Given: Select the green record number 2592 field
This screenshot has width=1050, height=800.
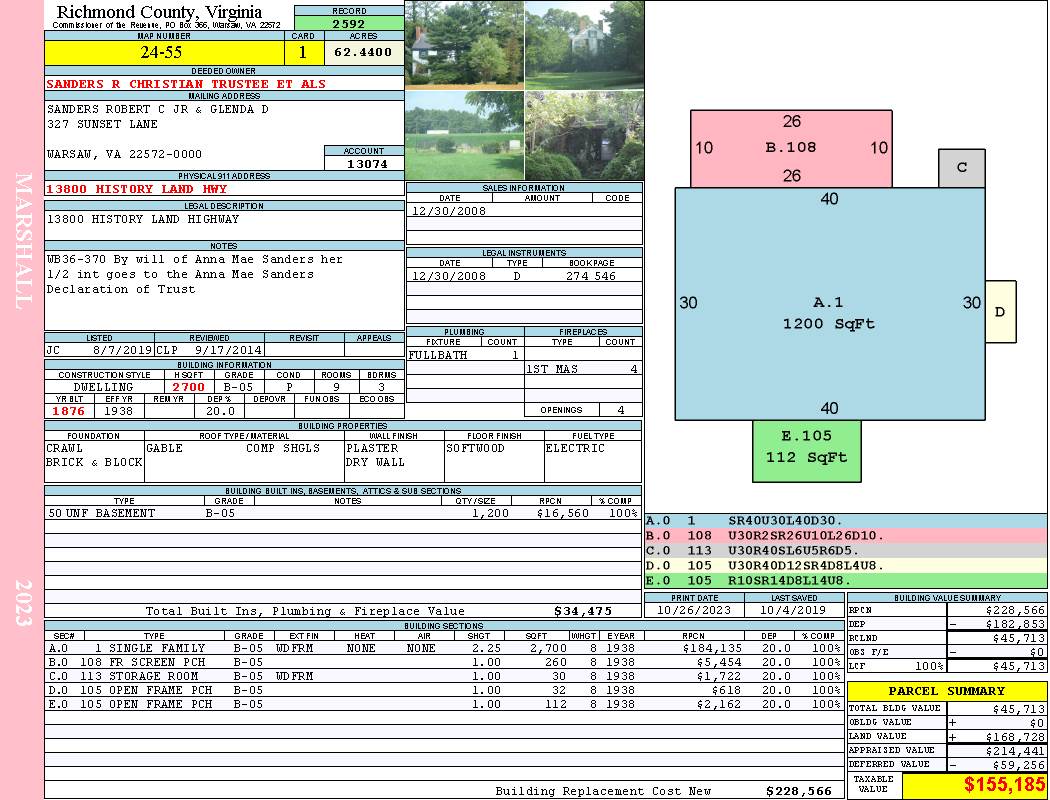Looking at the screenshot, I should tap(349, 23).
